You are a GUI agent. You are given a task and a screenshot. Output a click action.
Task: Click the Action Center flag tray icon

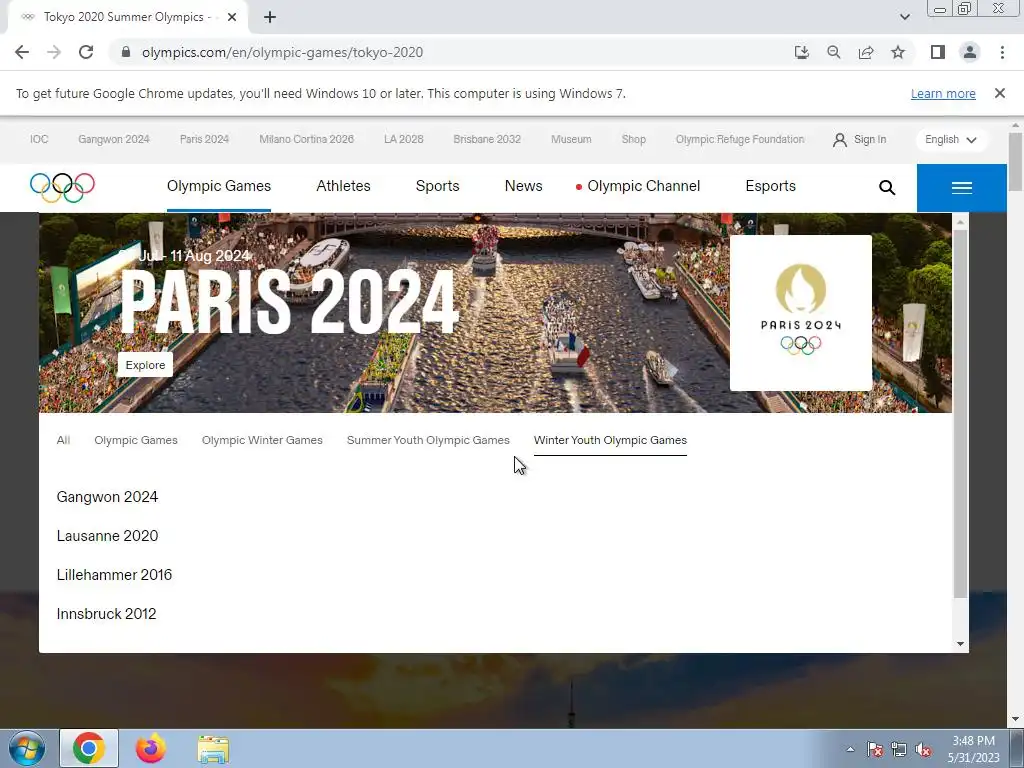tap(874, 749)
